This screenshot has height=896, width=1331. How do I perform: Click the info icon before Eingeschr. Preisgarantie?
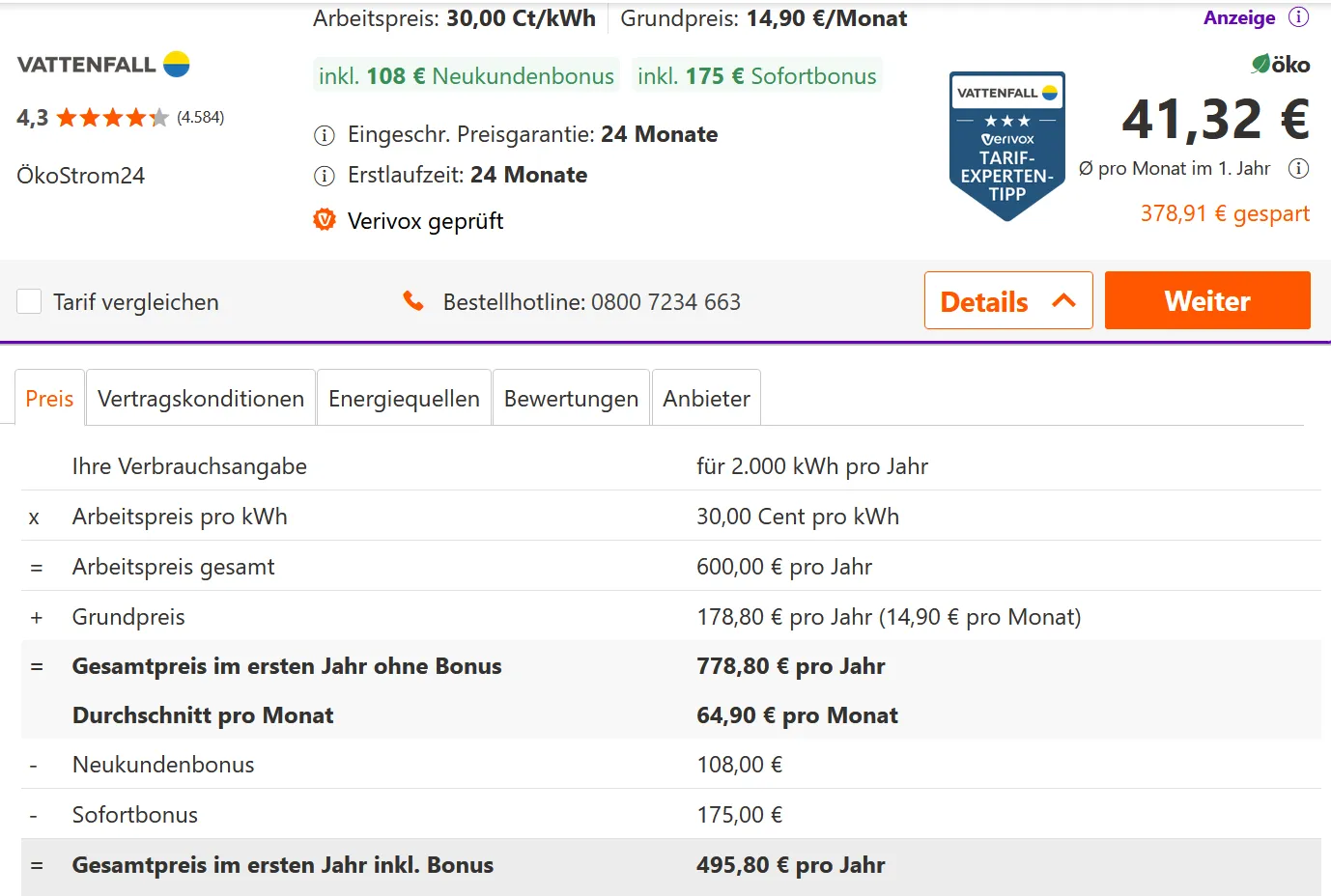325,135
